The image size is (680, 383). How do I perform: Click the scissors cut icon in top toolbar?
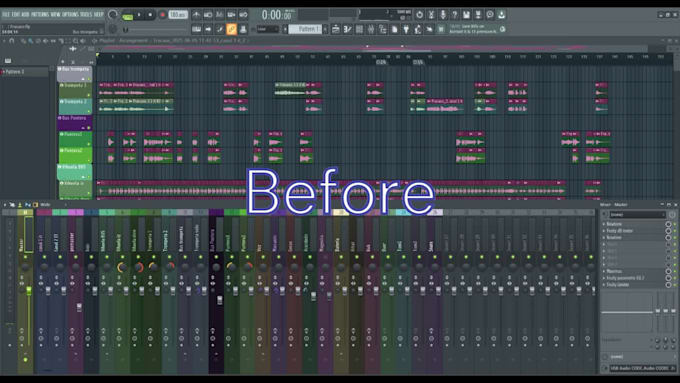point(431,15)
